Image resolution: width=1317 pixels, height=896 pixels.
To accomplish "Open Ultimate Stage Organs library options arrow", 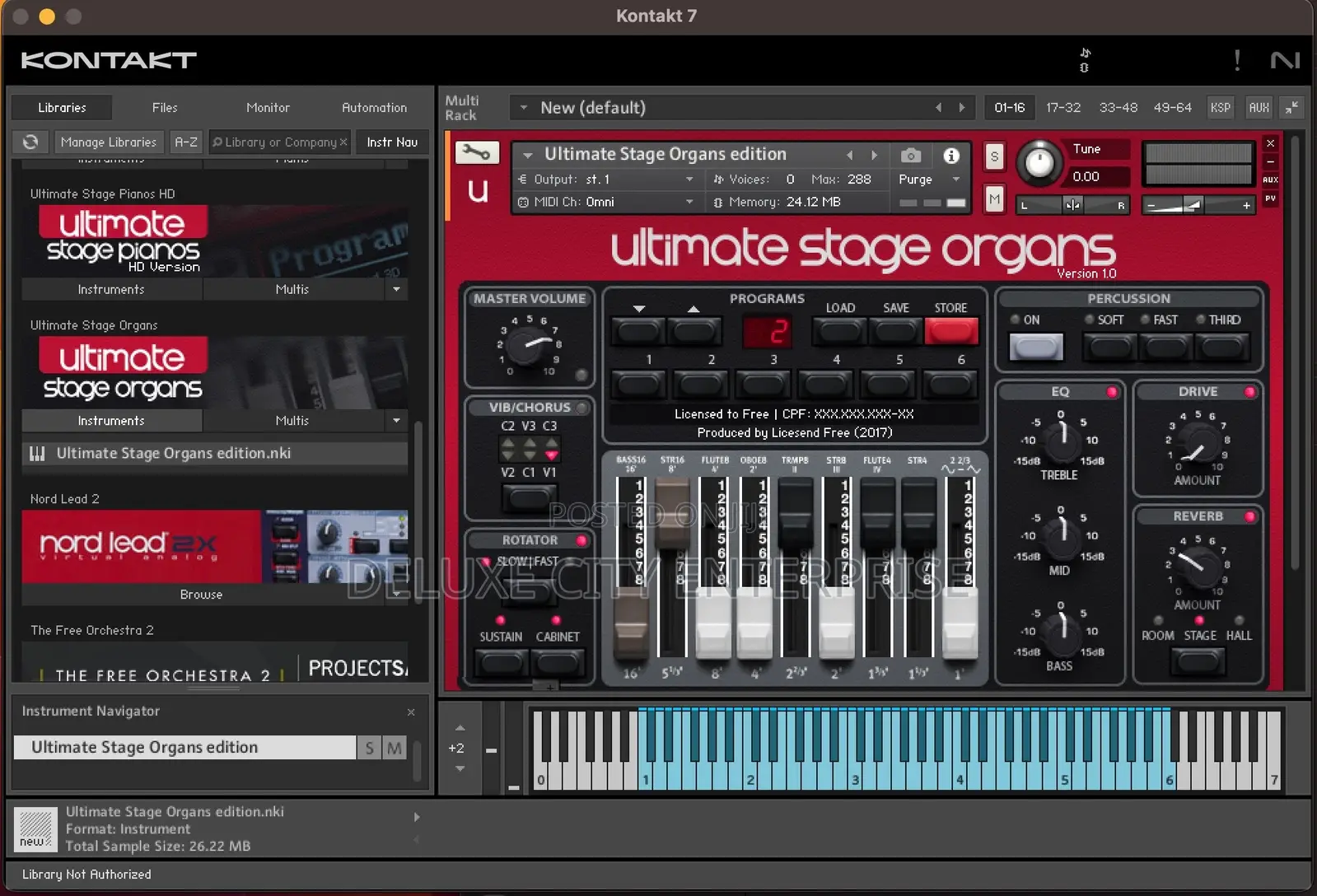I will point(396,421).
